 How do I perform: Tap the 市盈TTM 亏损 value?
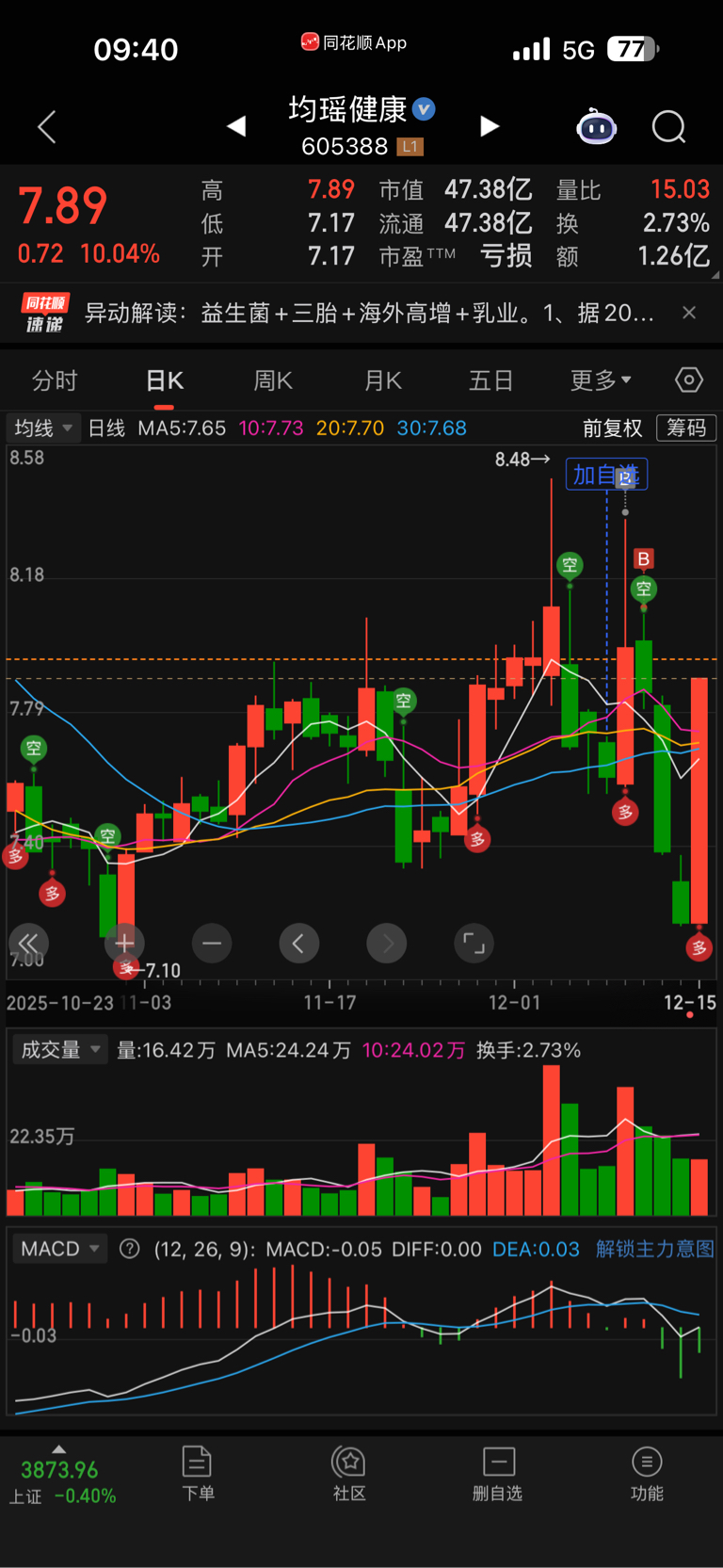coord(506,256)
